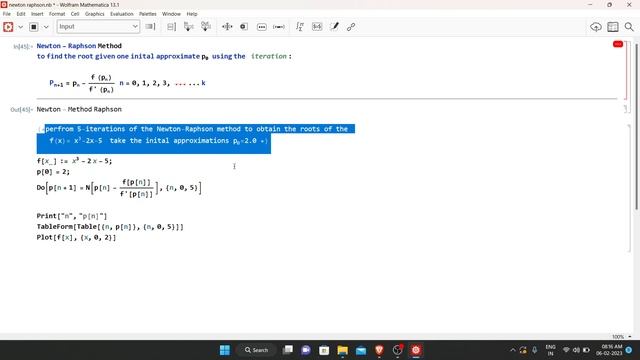Click the red error indicator on In[45] cell

pos(618,44)
